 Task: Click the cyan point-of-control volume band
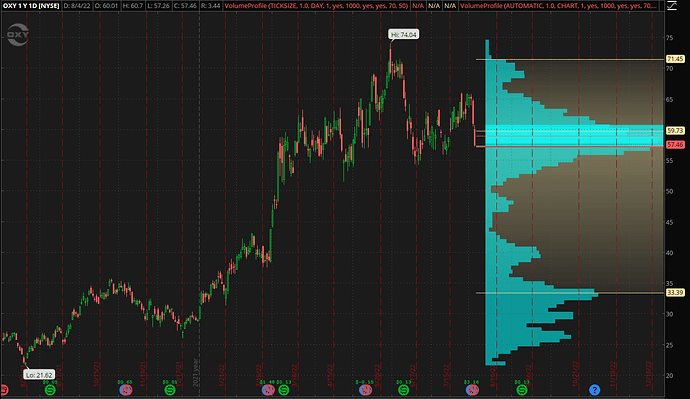click(x=574, y=135)
